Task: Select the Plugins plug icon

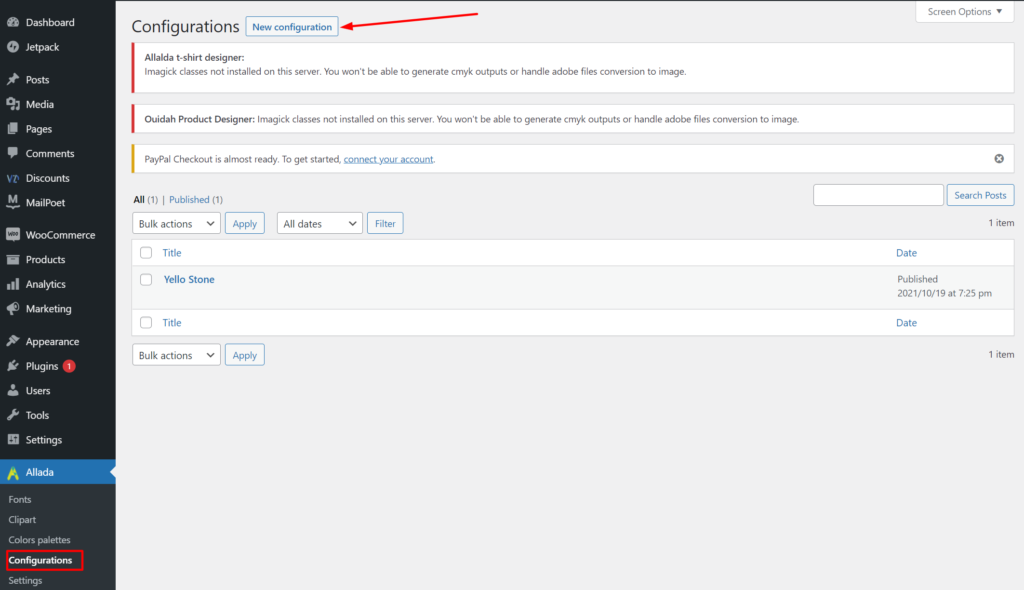Action: [13, 366]
